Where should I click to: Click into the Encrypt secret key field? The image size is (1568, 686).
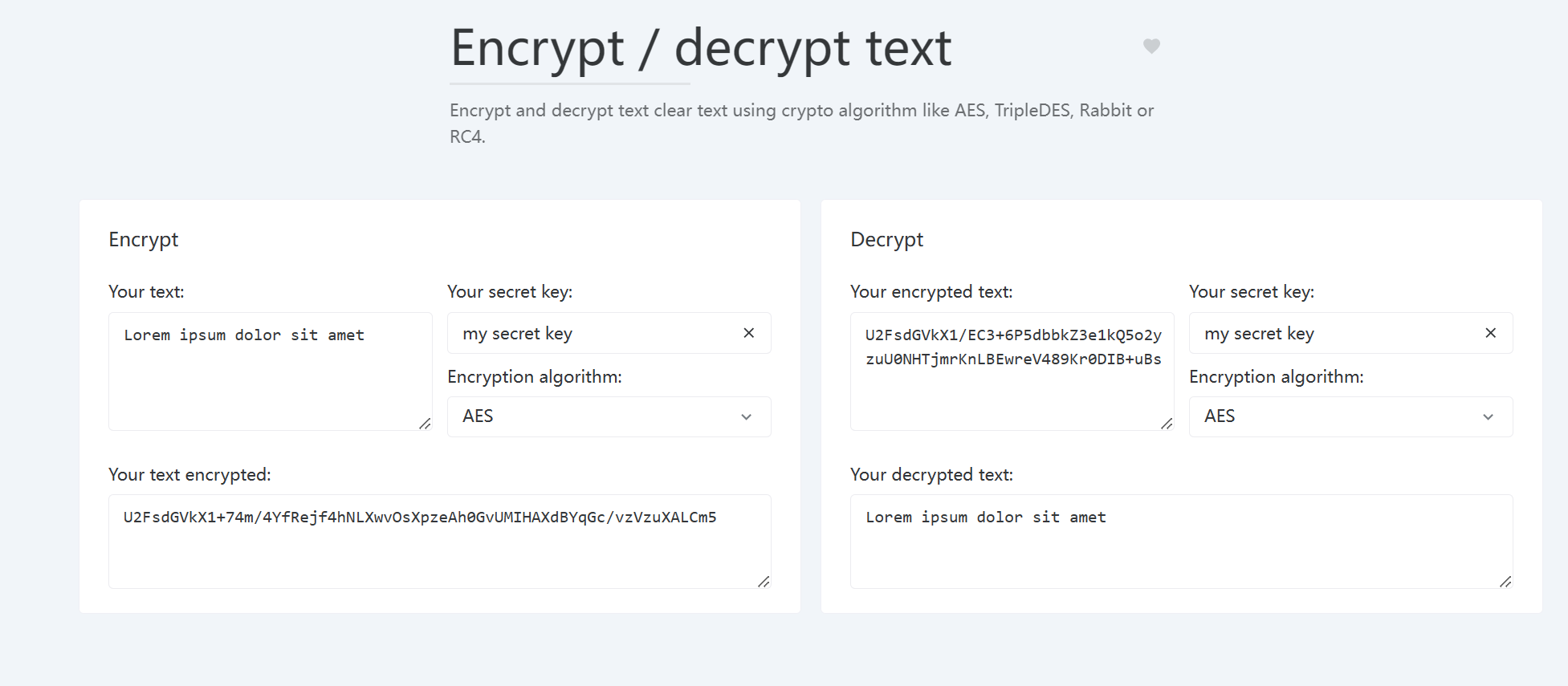pyautogui.click(x=594, y=334)
